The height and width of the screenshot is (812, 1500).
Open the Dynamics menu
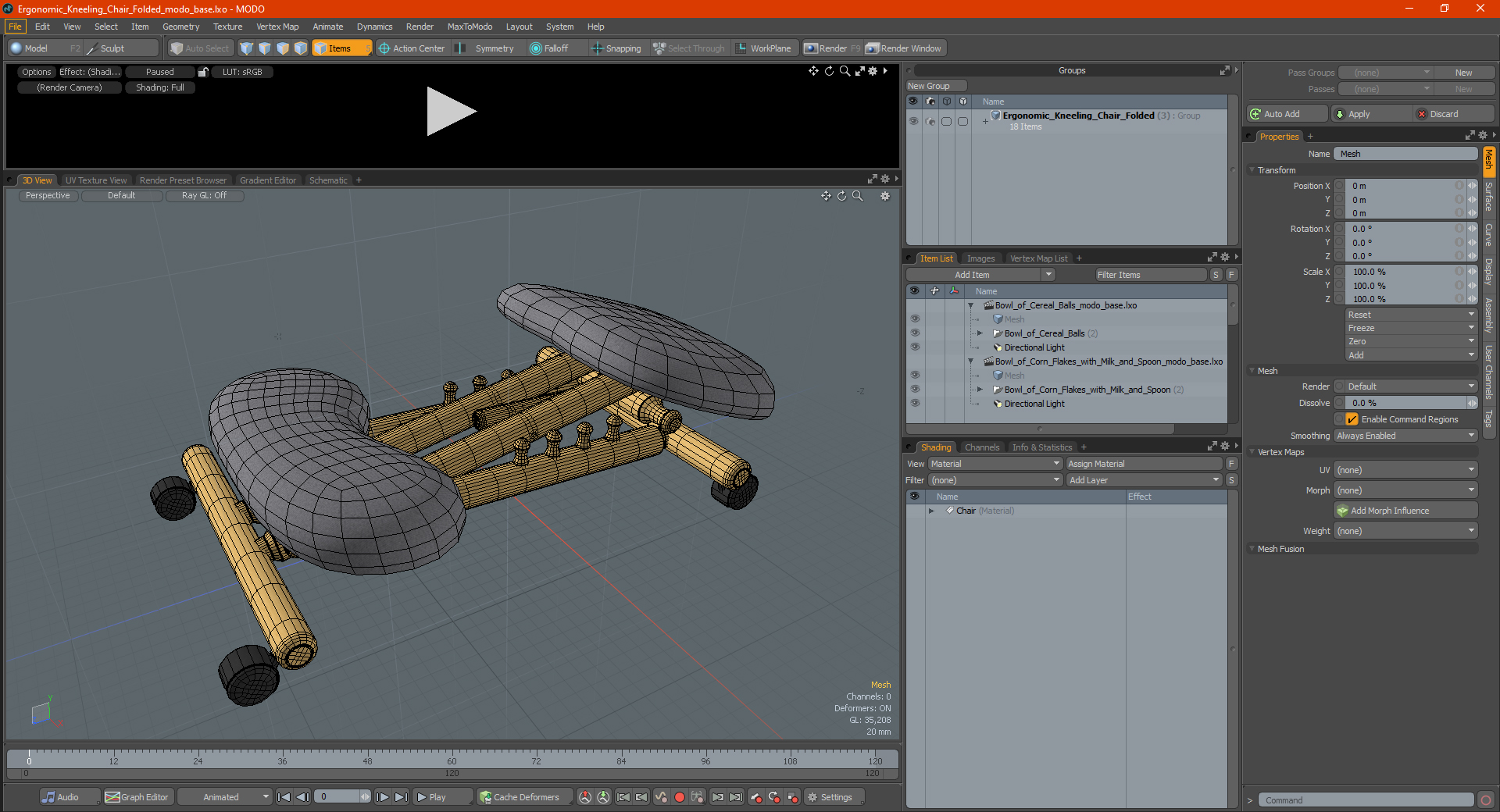point(374,27)
